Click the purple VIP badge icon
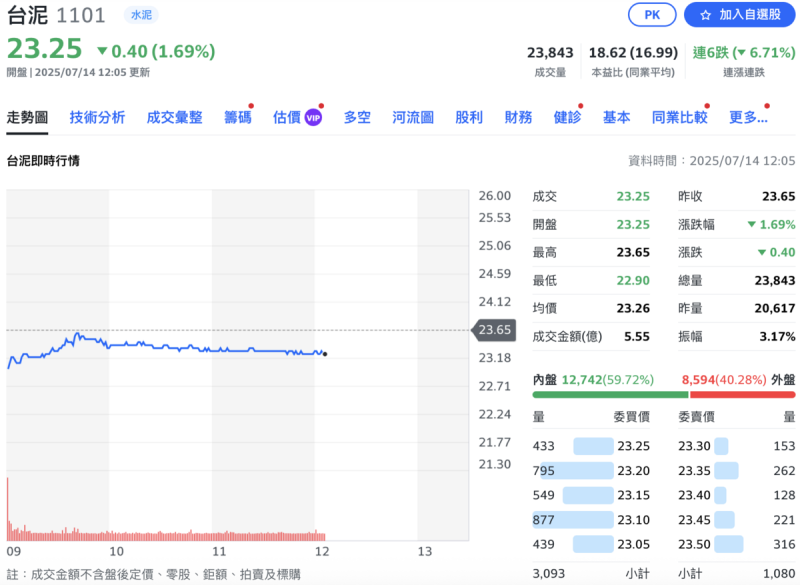Viewport: 800px width, 585px height. coord(313,118)
